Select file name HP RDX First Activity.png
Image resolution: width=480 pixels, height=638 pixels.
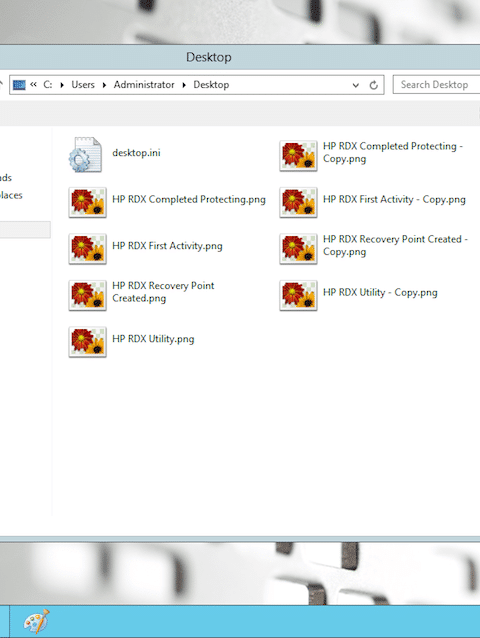[x=167, y=246]
